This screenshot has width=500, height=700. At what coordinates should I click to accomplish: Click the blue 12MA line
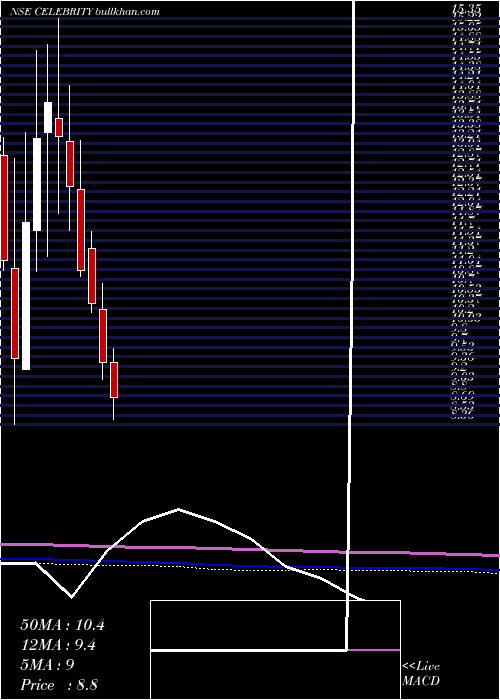(250, 565)
